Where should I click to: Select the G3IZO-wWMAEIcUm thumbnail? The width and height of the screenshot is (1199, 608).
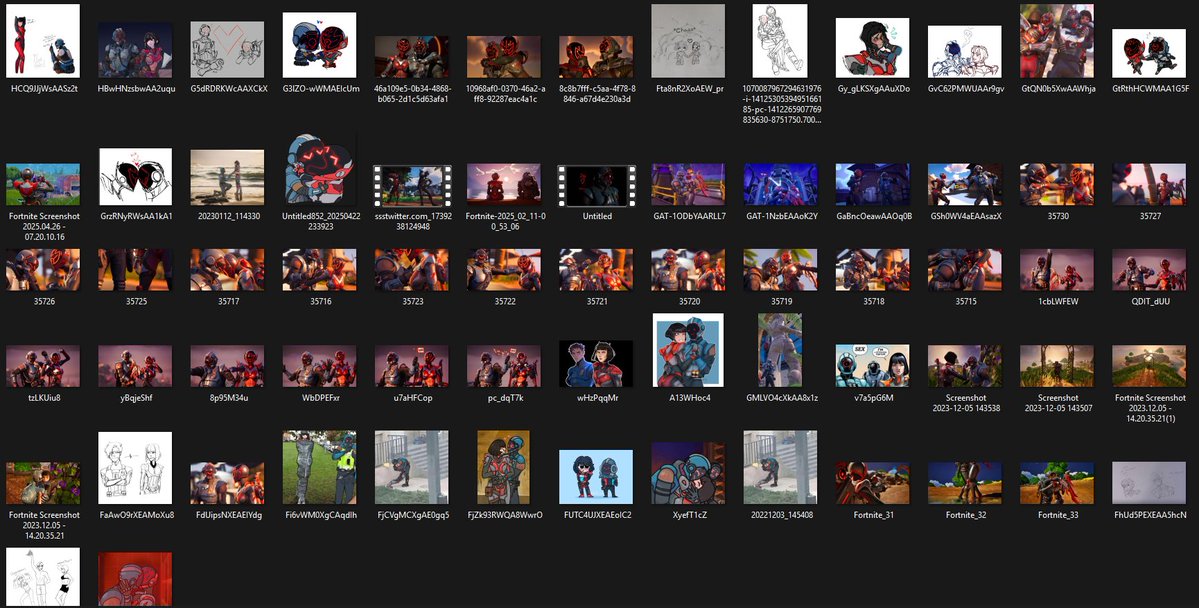(x=320, y=45)
